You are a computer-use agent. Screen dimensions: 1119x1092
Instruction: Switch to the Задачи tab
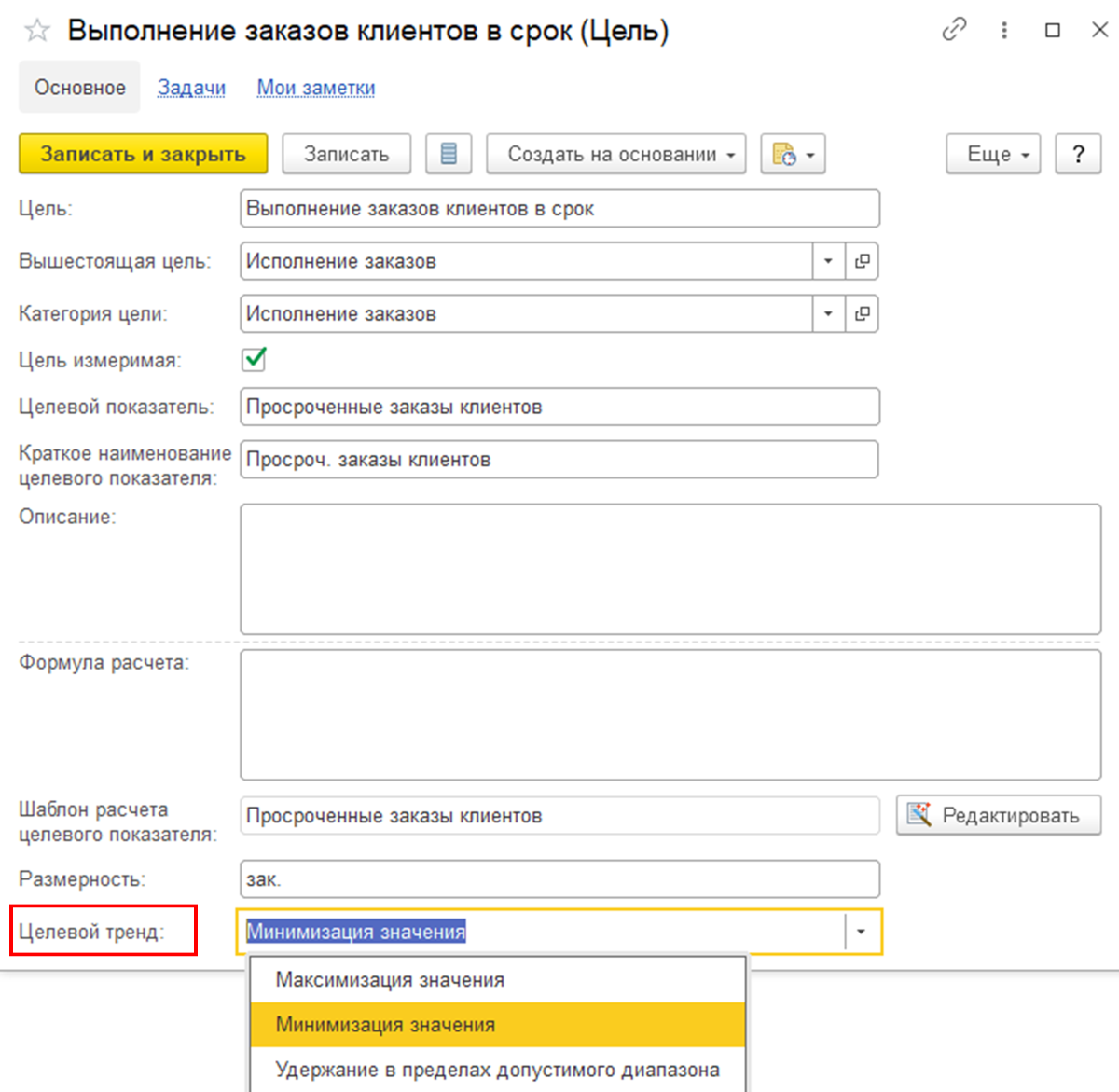point(191,88)
